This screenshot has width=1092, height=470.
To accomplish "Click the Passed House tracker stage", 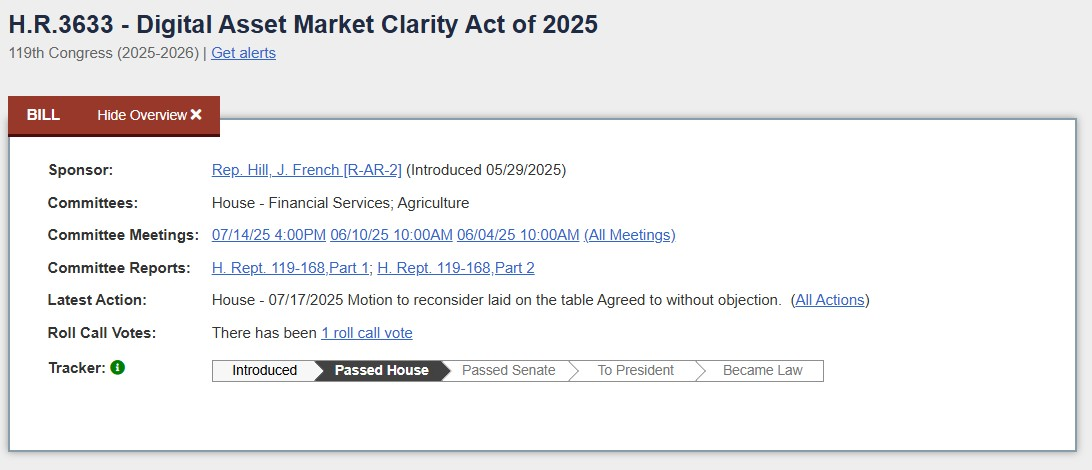I will (381, 371).
